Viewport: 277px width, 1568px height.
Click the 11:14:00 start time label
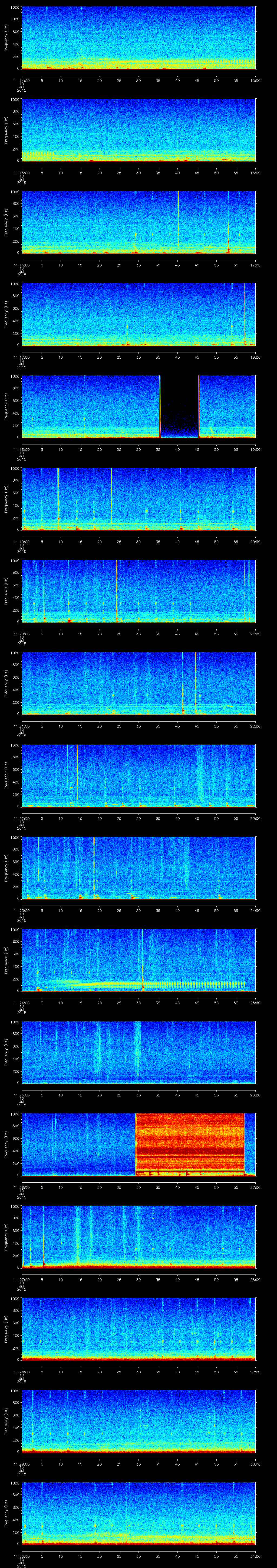[x=21, y=80]
